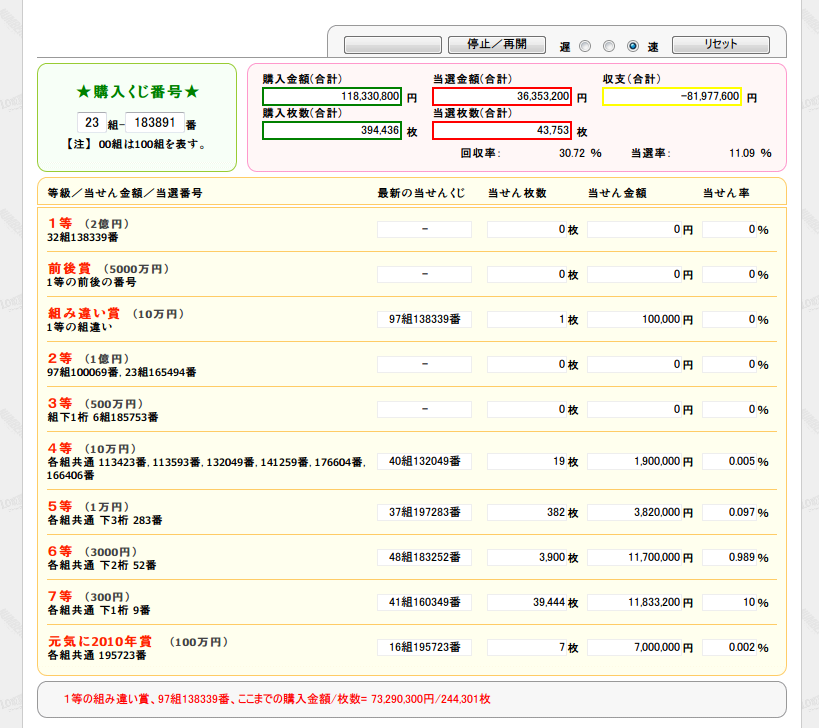Click the 2等 (1億円) label

pyautogui.click(x=88, y=358)
